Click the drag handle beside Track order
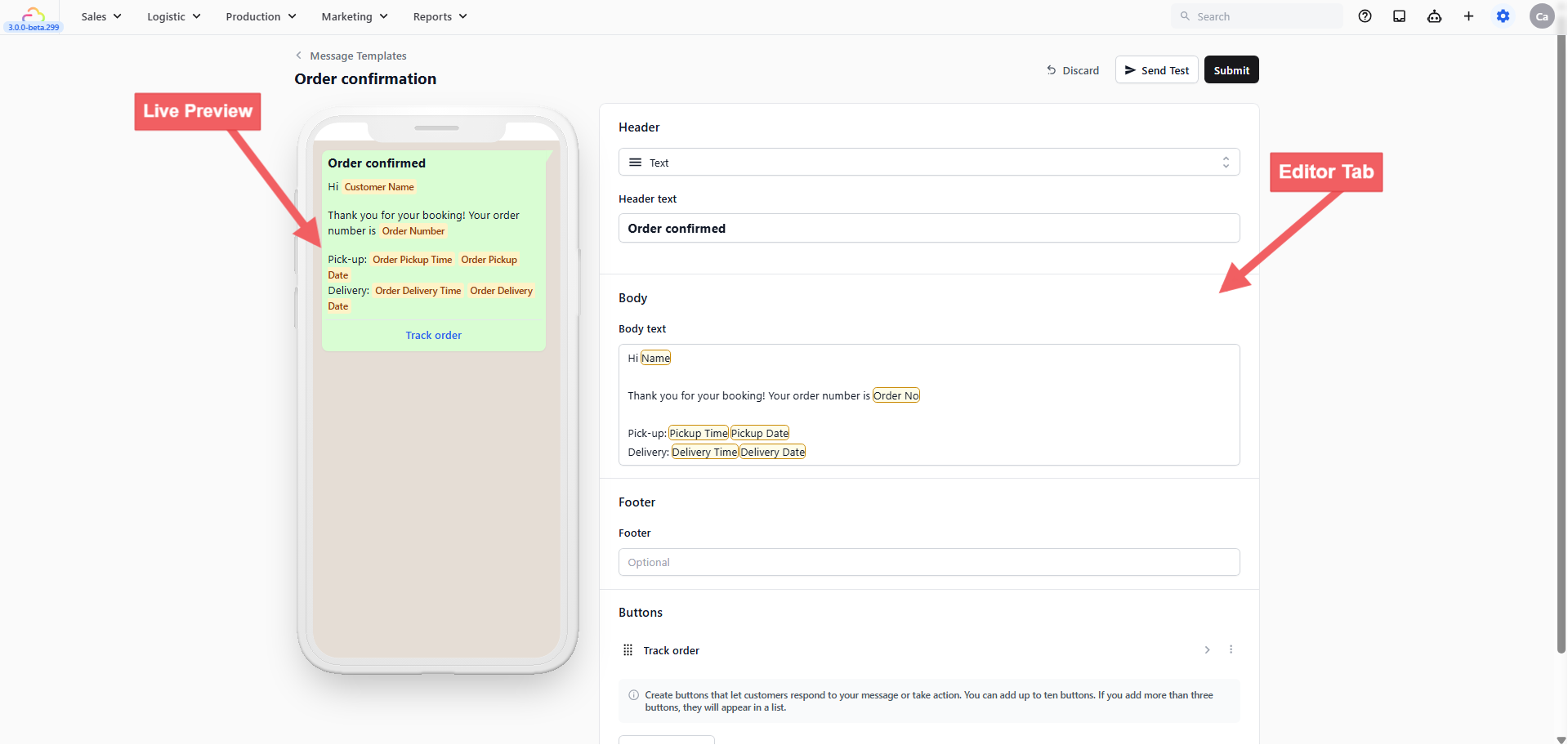The height and width of the screenshot is (745, 1568). point(628,650)
